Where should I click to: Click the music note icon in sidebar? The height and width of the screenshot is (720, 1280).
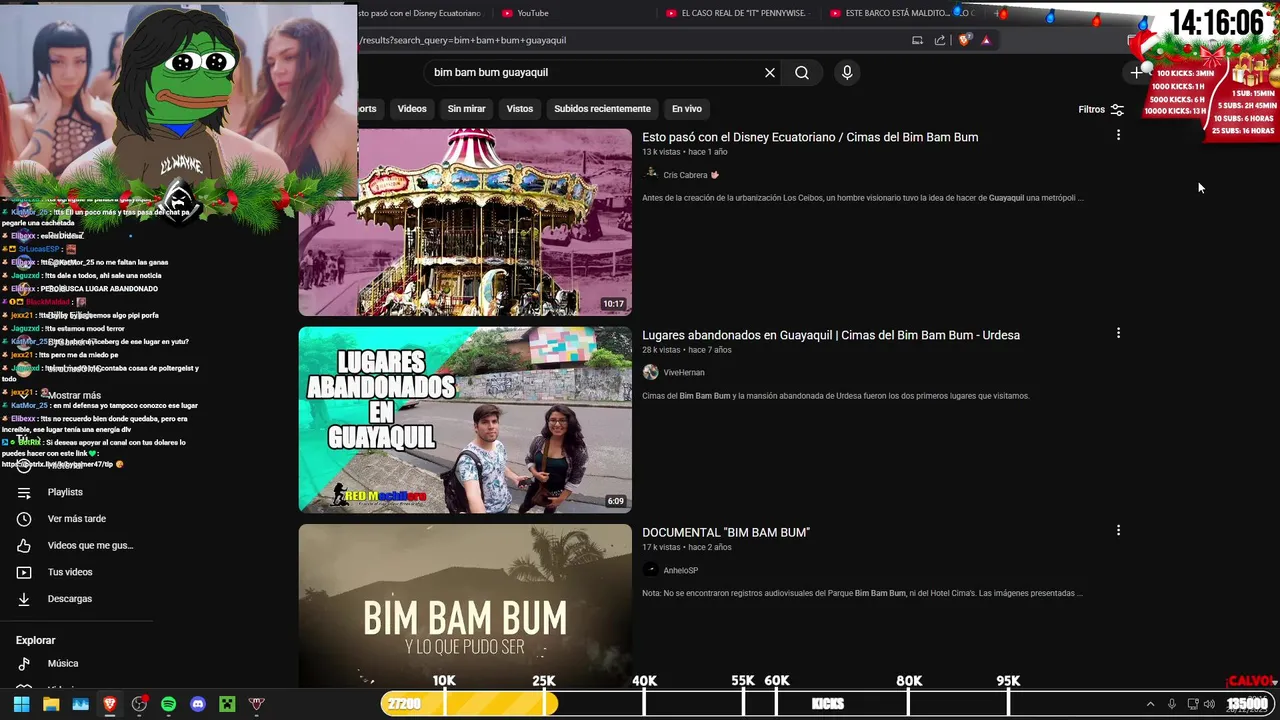point(24,663)
